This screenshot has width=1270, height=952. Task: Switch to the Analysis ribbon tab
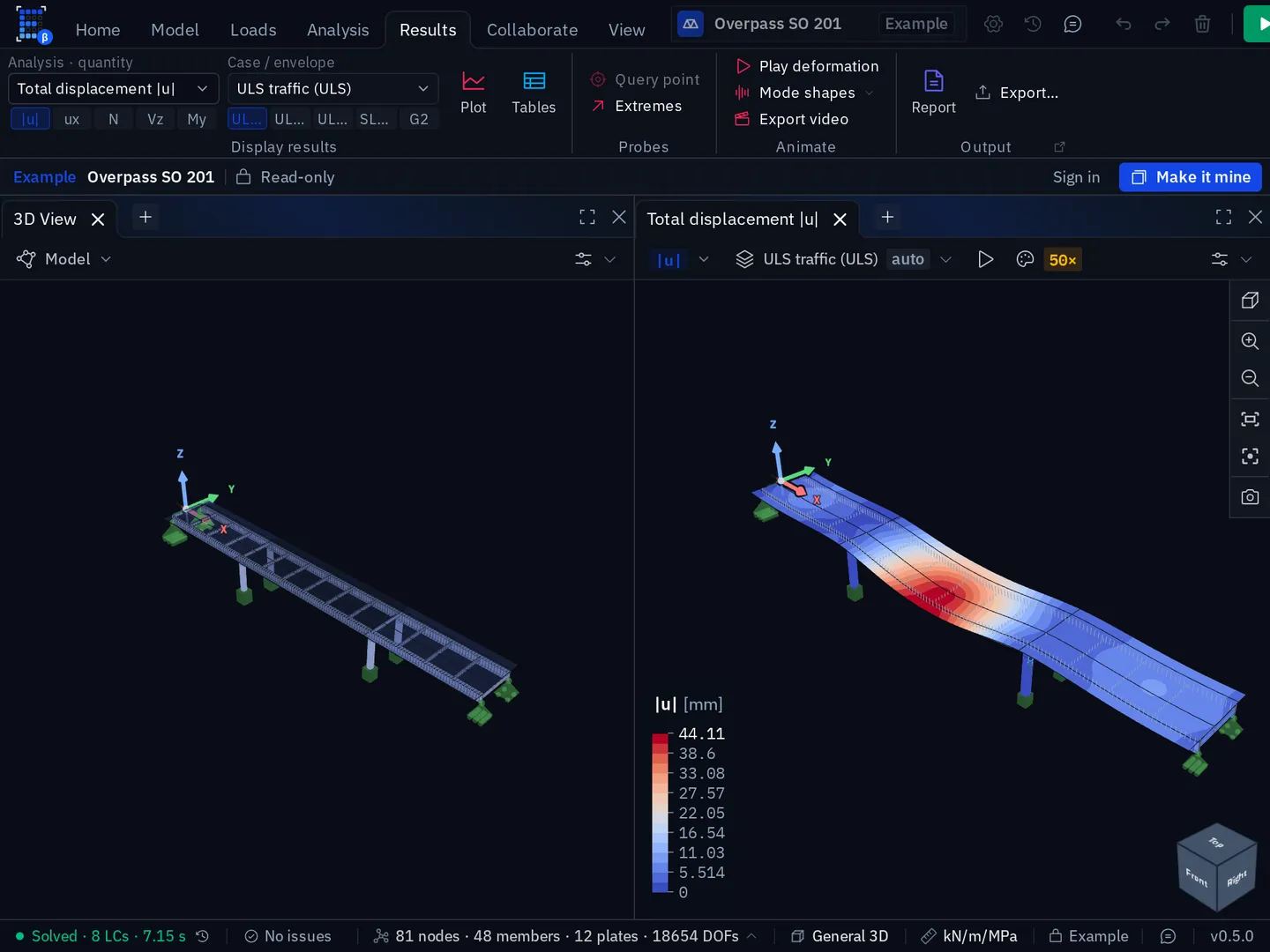coord(338,30)
